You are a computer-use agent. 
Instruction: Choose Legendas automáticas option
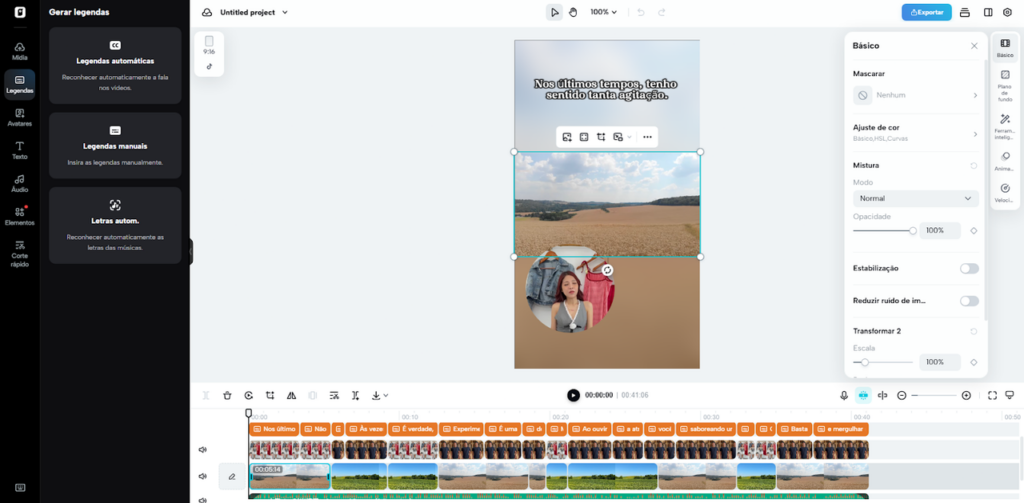[x=115, y=65]
